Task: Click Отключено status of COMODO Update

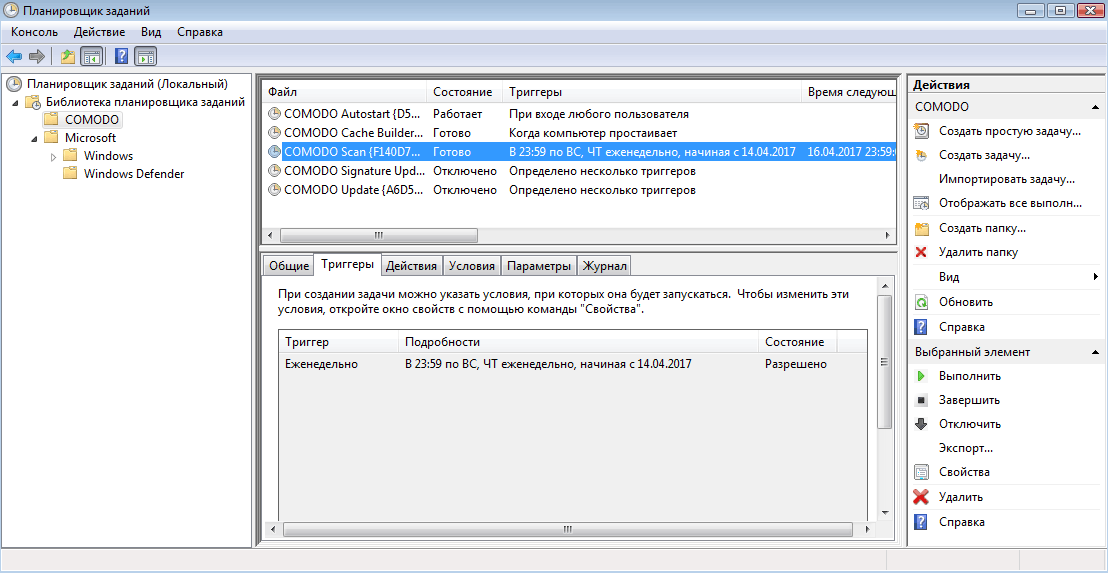Action: coord(465,190)
